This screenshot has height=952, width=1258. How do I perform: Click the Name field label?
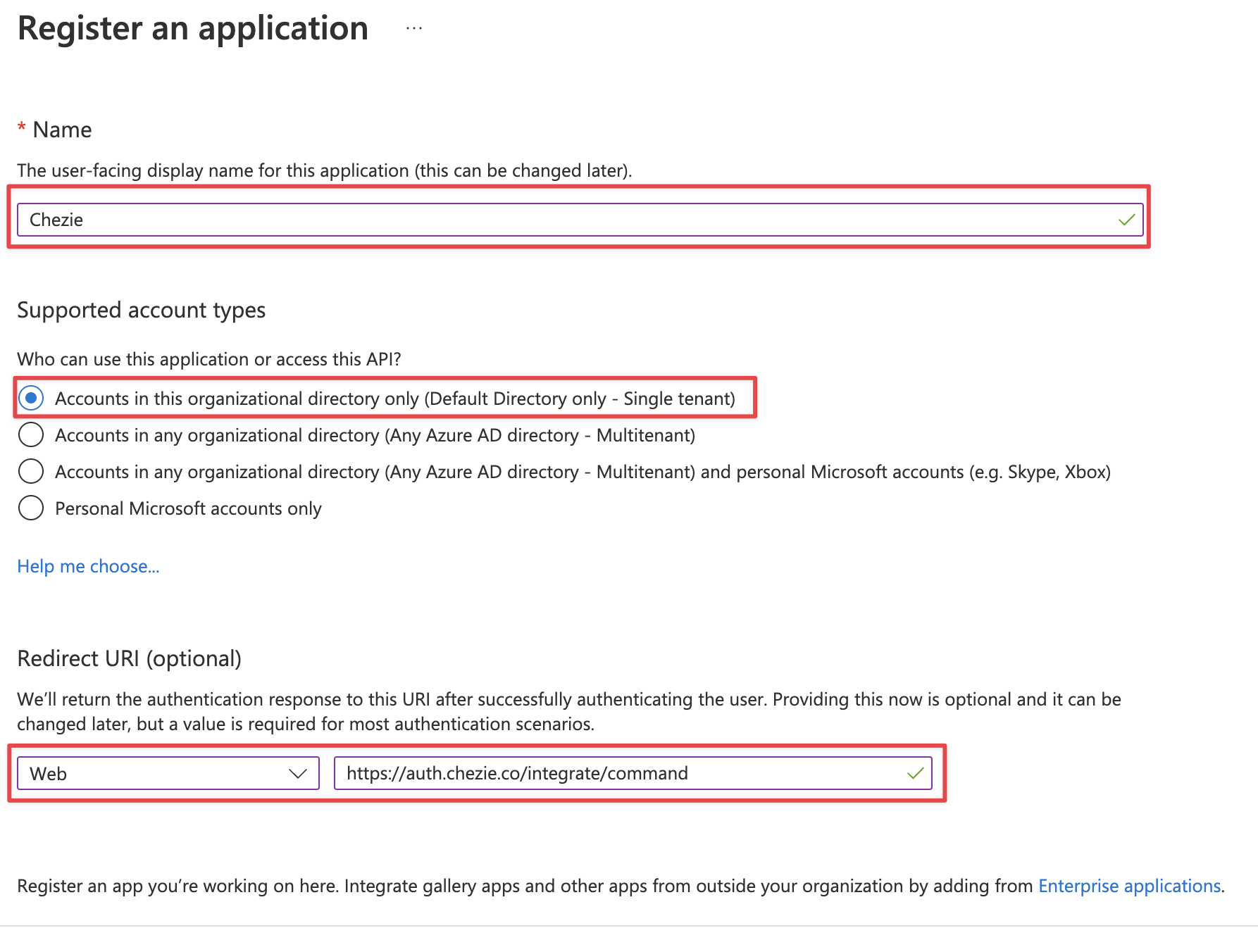pyautogui.click(x=62, y=130)
